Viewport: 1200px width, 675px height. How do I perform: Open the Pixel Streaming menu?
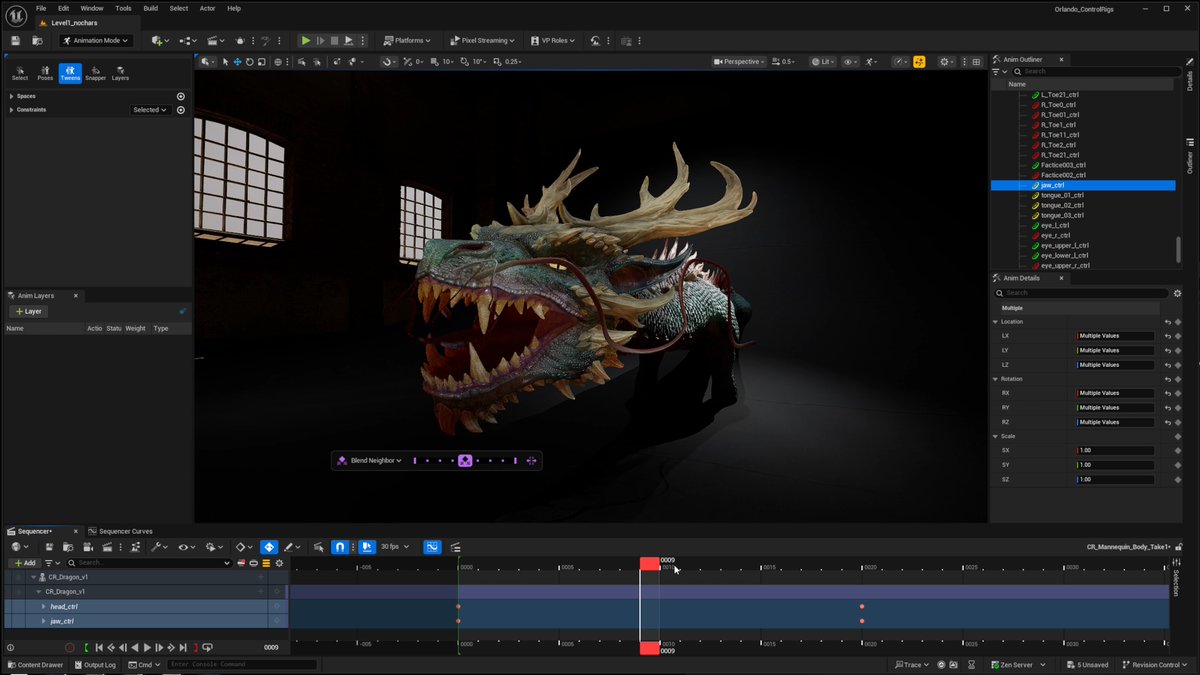482,41
